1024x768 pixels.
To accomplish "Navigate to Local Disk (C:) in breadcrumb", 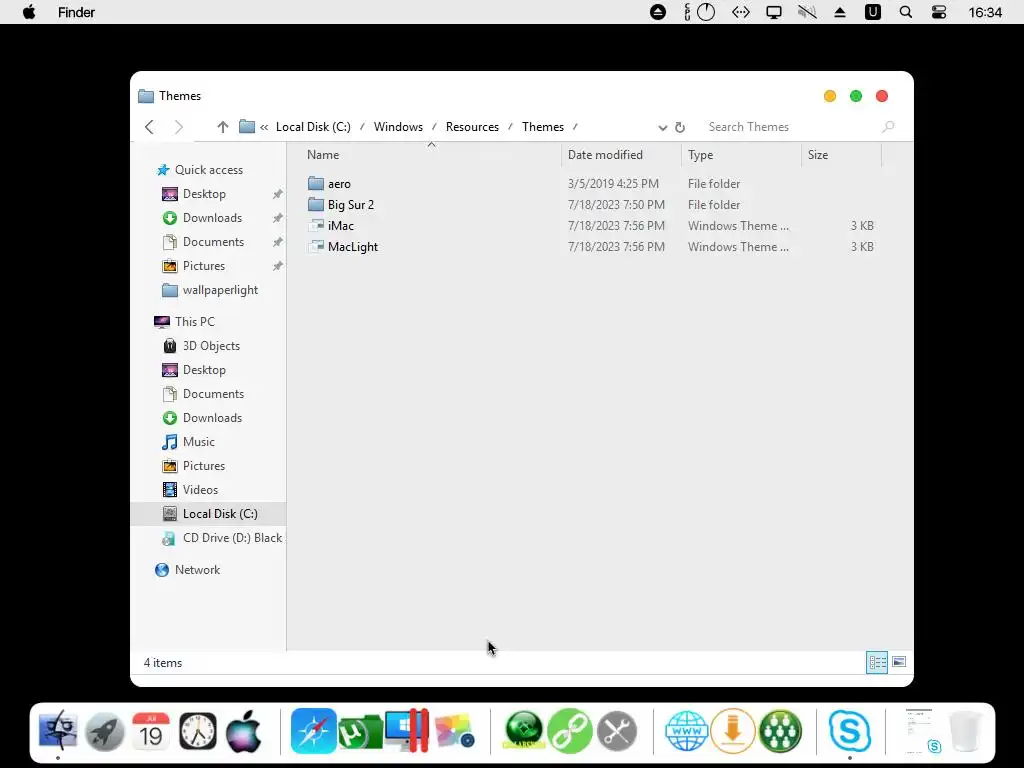I will click(x=313, y=127).
